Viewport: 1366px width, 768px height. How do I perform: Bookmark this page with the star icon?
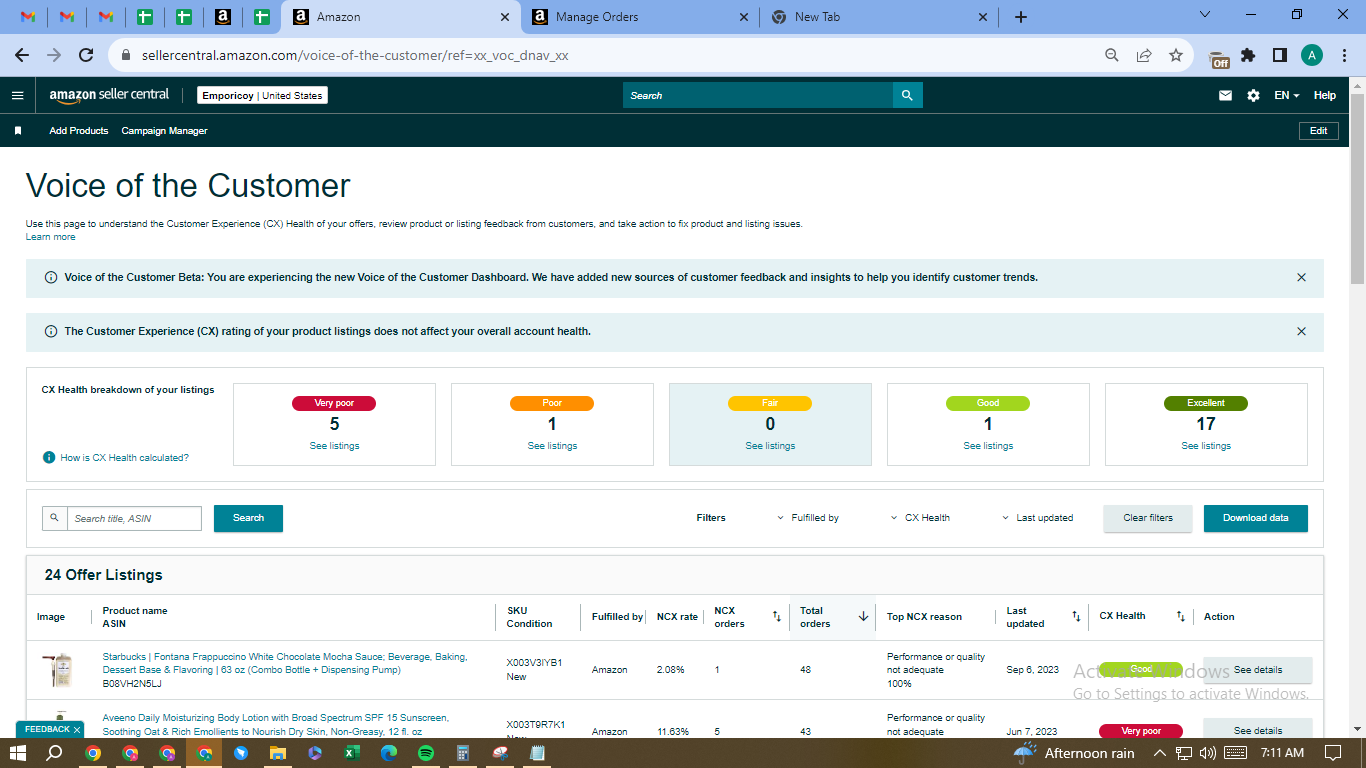[1176, 56]
